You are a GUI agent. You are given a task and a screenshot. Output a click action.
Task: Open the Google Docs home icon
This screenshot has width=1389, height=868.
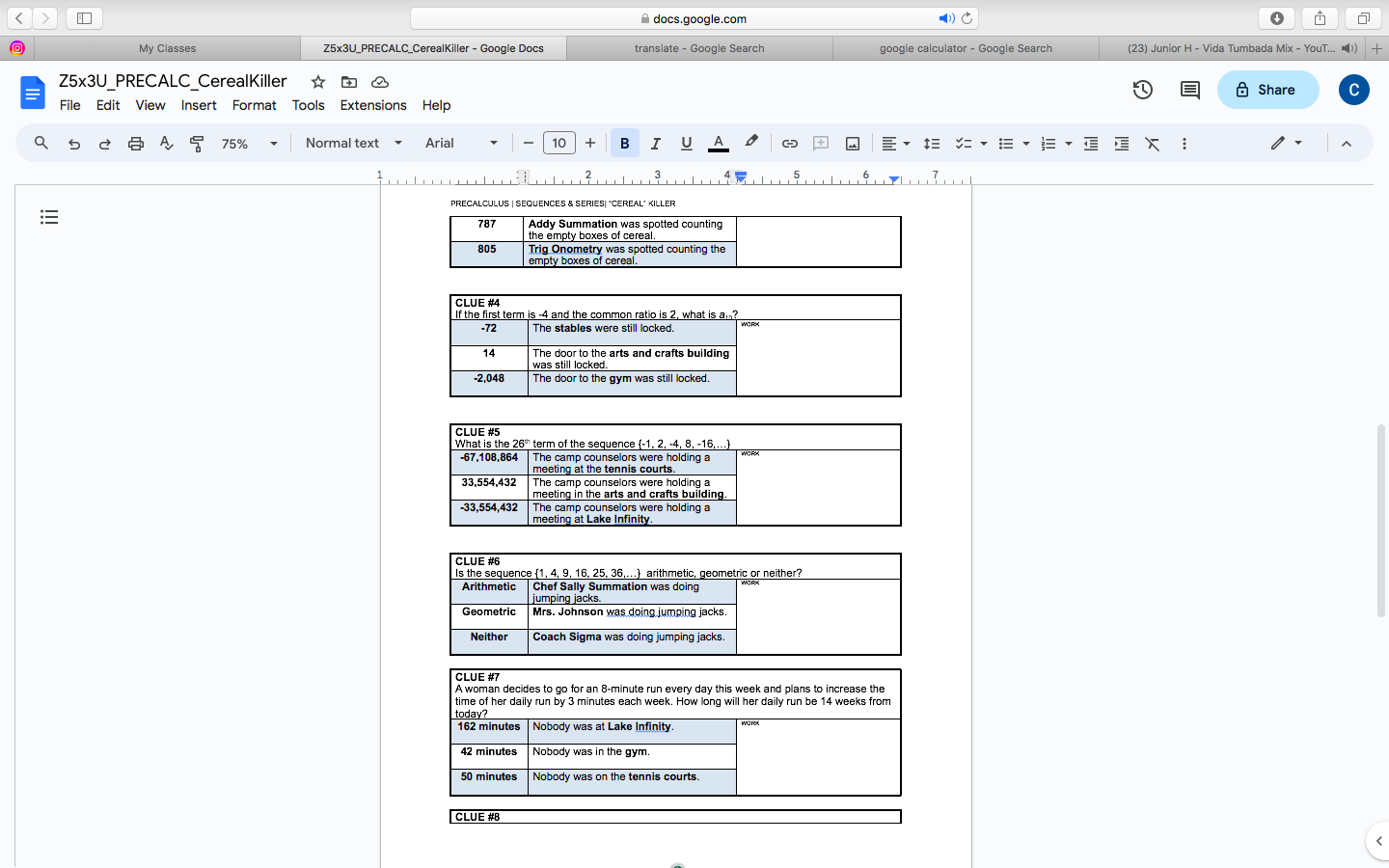click(x=33, y=93)
